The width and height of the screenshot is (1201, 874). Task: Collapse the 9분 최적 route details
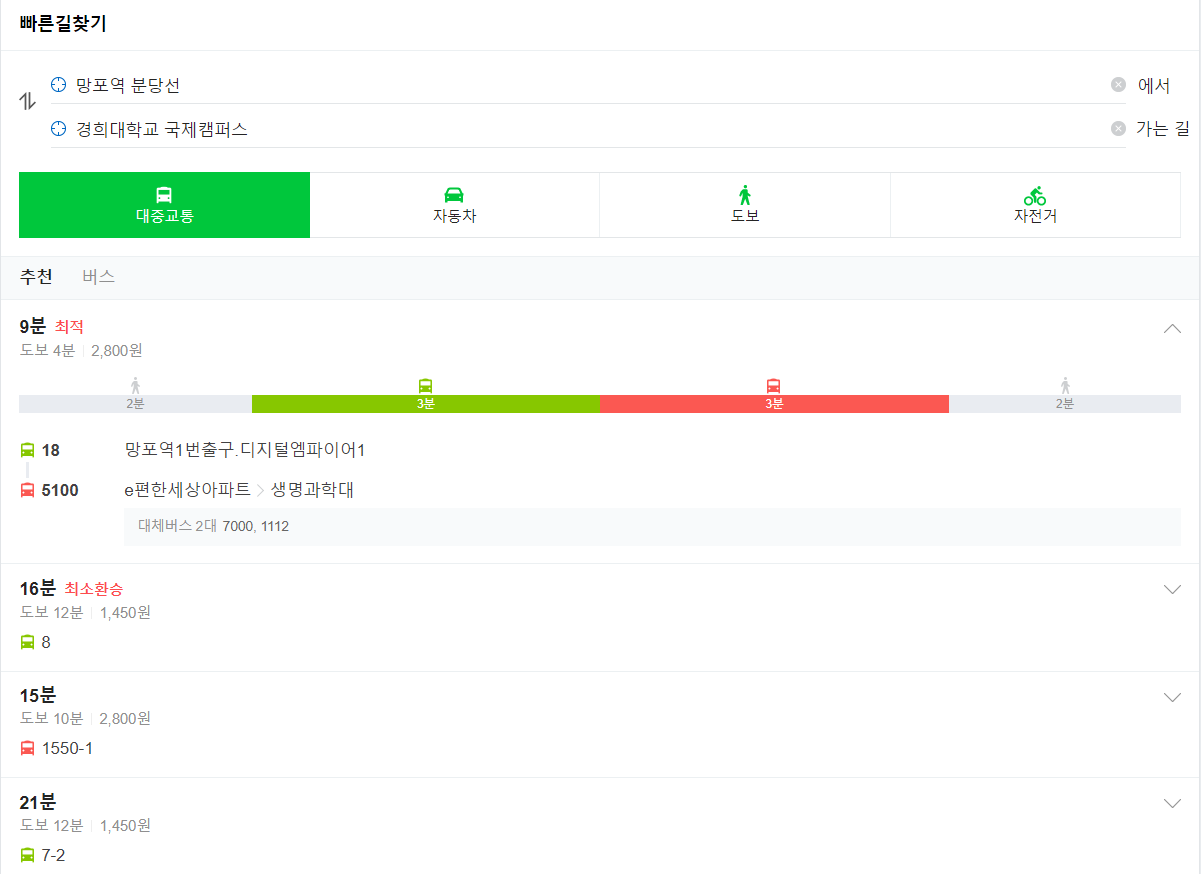point(1173,329)
